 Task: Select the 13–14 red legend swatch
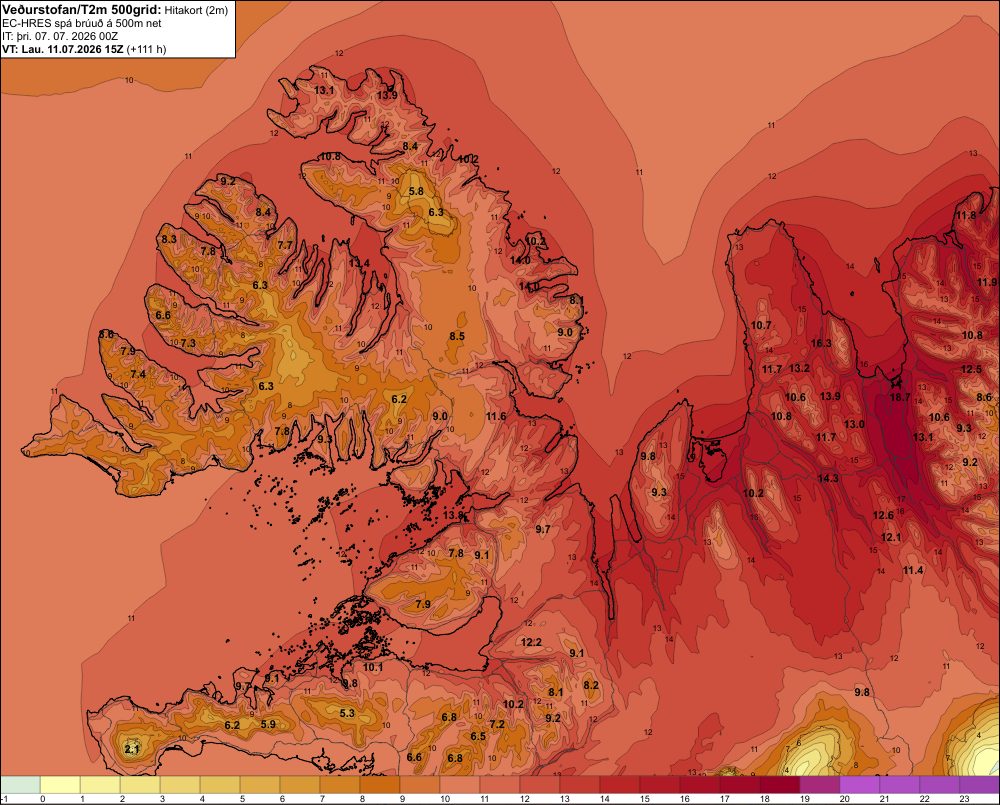point(580,785)
